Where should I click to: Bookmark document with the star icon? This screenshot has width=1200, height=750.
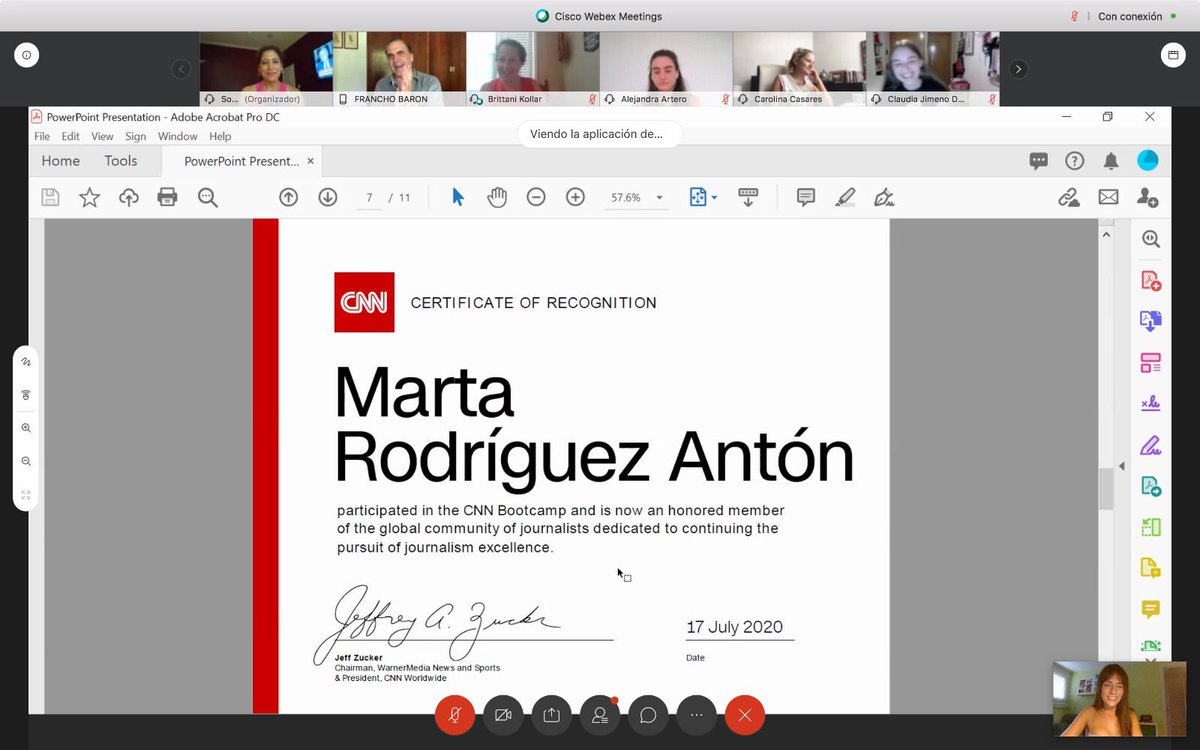[x=89, y=197]
